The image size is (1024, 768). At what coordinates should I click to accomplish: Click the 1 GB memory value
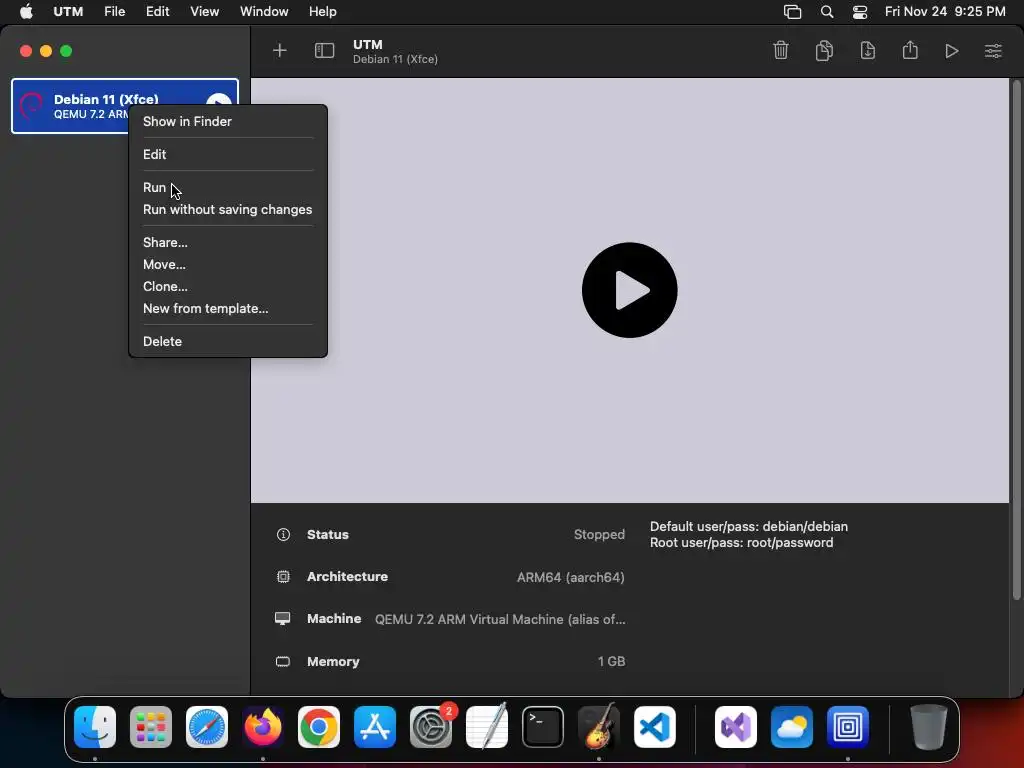tap(611, 662)
